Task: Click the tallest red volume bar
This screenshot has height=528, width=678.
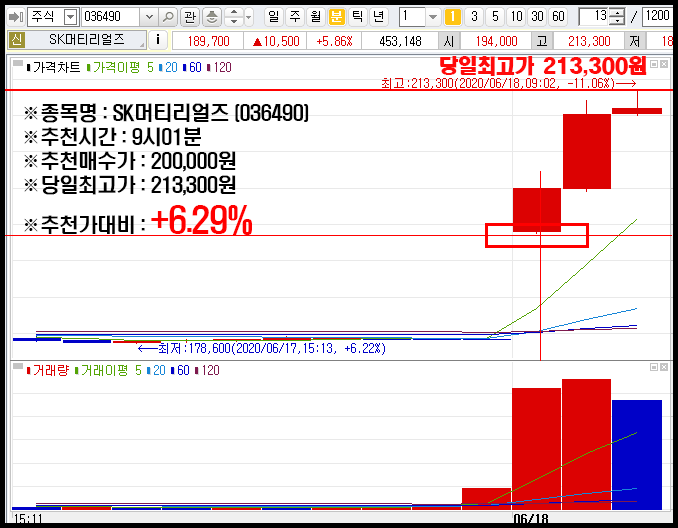Action: [x=586, y=444]
